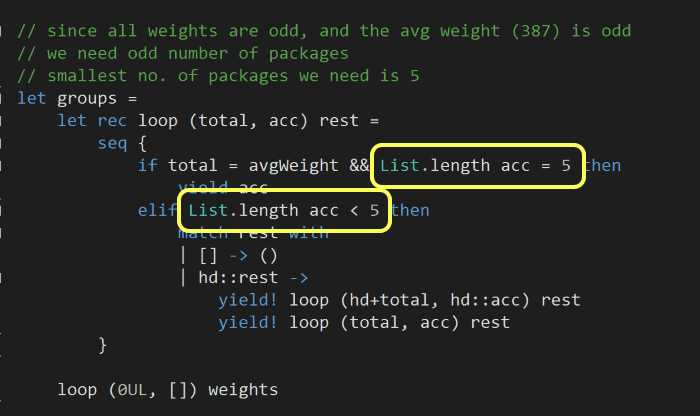Viewport: 700px width, 416px height.
Task: Click the highlighted 'List.length acc < 5' expression
Action: click(284, 210)
